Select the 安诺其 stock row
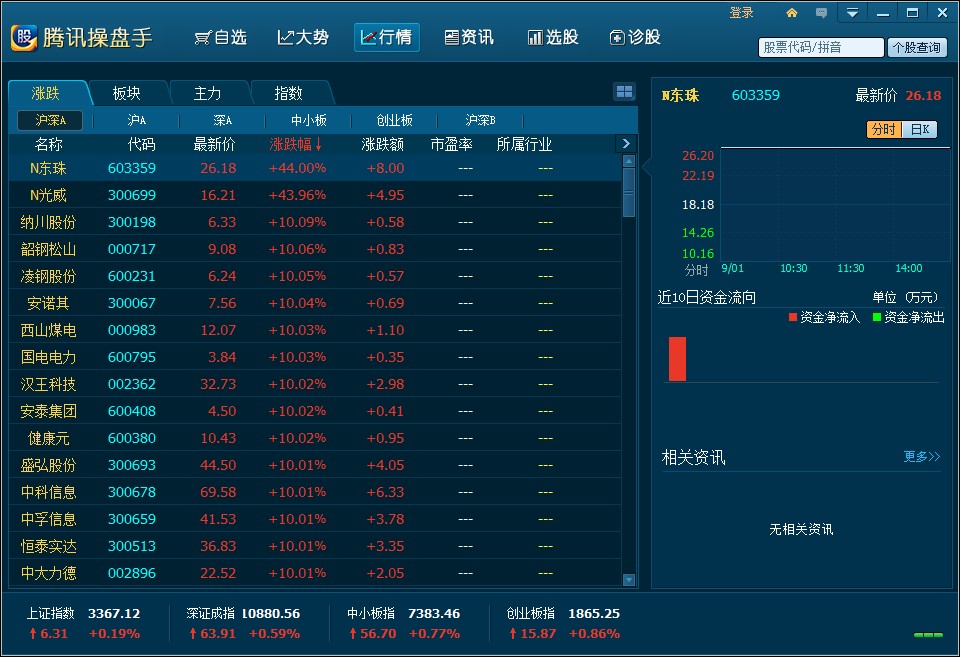The height and width of the screenshot is (657, 960). pos(315,302)
